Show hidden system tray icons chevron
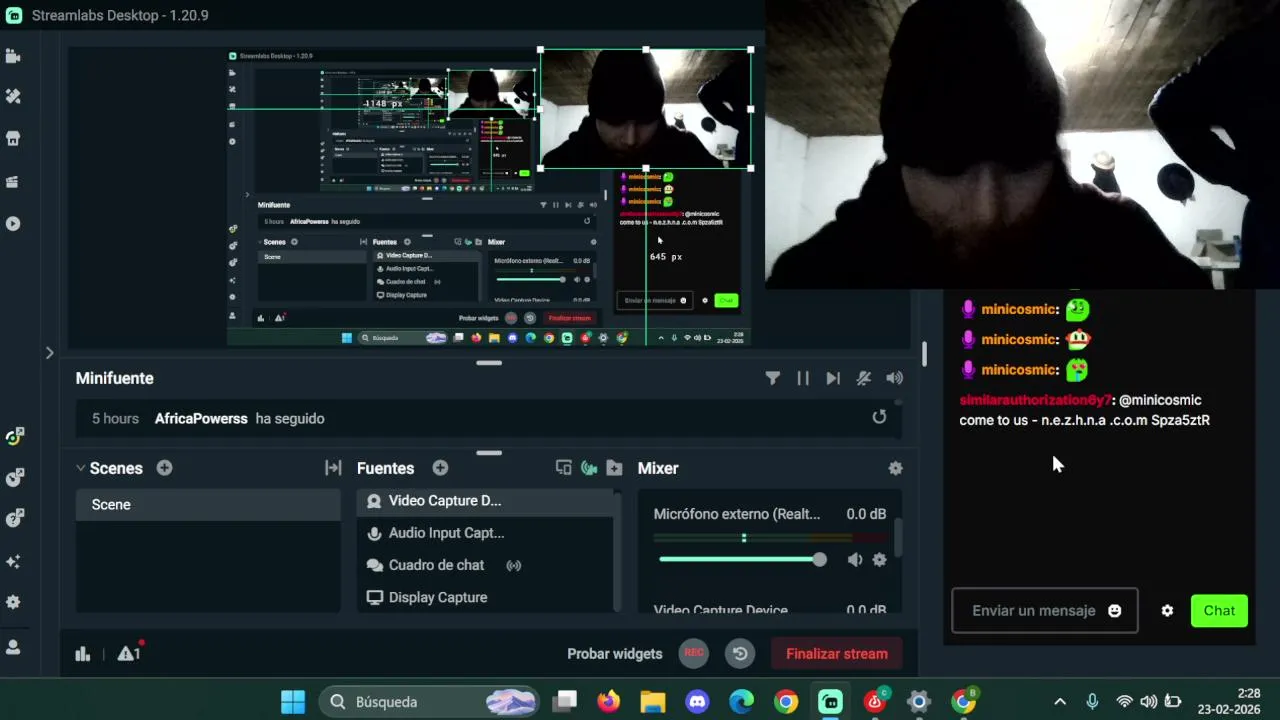 click(1060, 702)
